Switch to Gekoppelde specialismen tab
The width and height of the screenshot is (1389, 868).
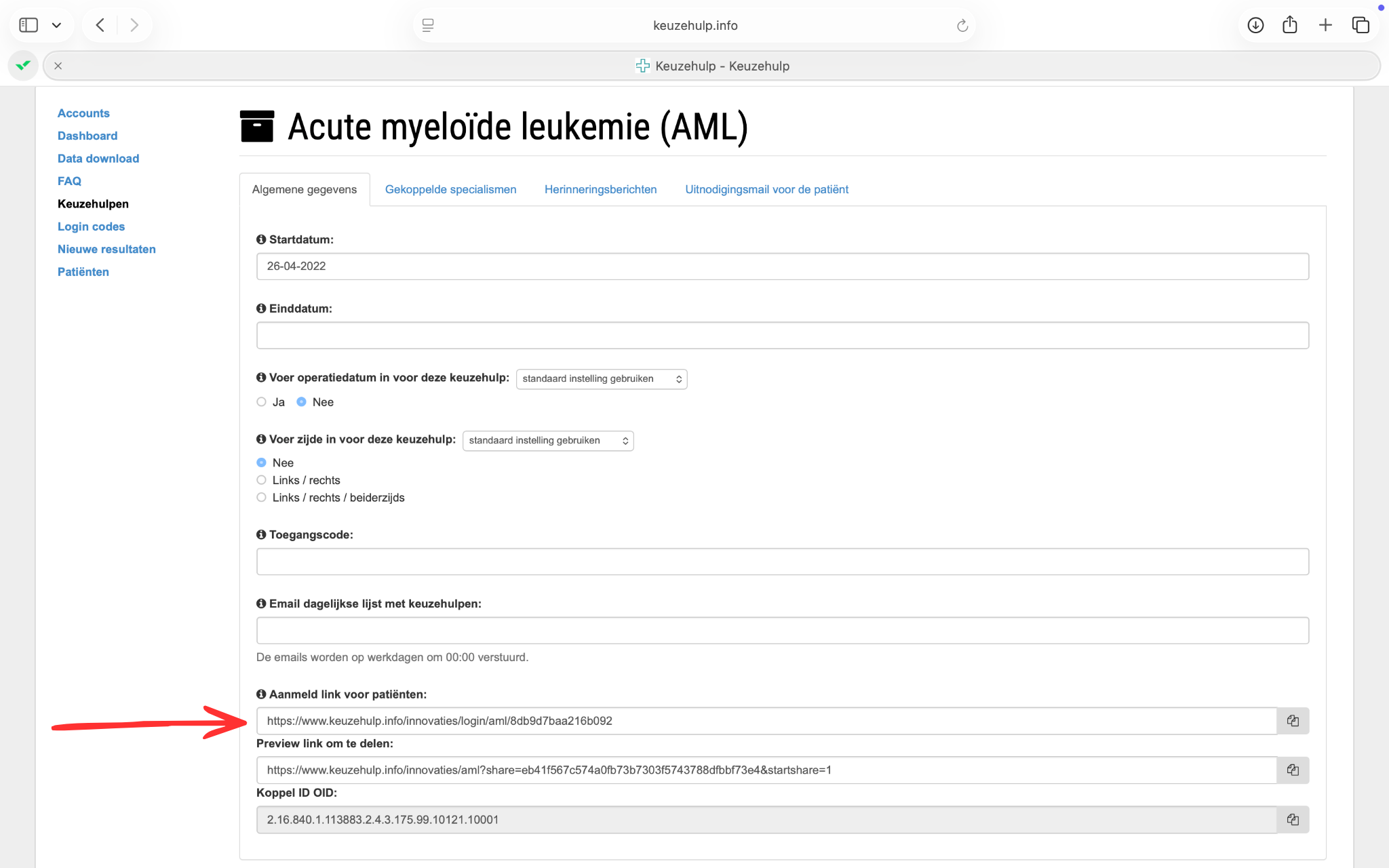[450, 190]
